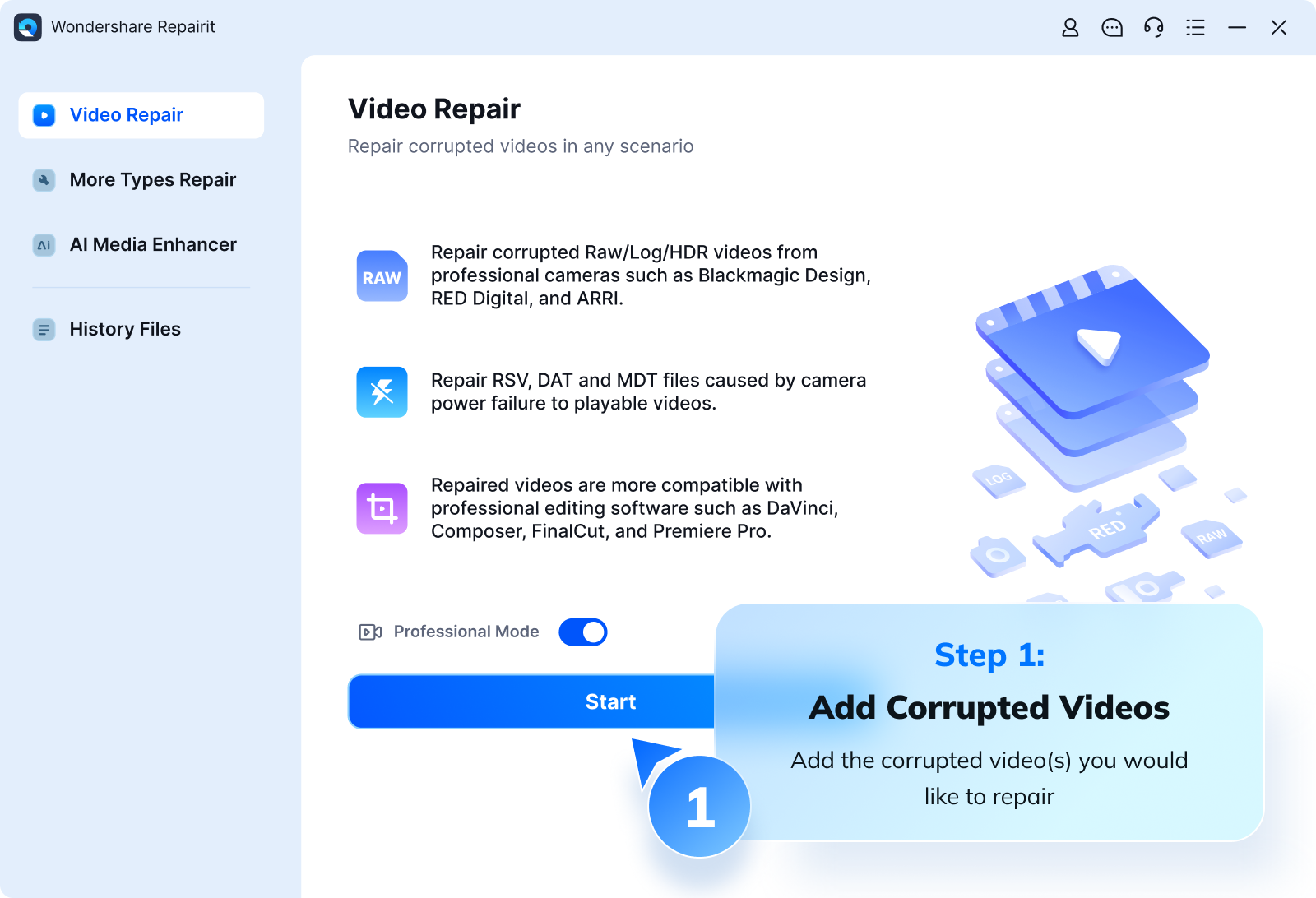Open the feedback chat bubble icon
The image size is (1316, 898).
(x=1112, y=28)
